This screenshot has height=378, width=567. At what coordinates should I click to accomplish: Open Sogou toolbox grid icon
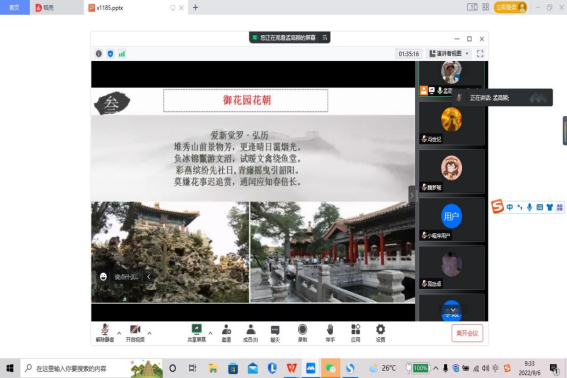[560, 207]
